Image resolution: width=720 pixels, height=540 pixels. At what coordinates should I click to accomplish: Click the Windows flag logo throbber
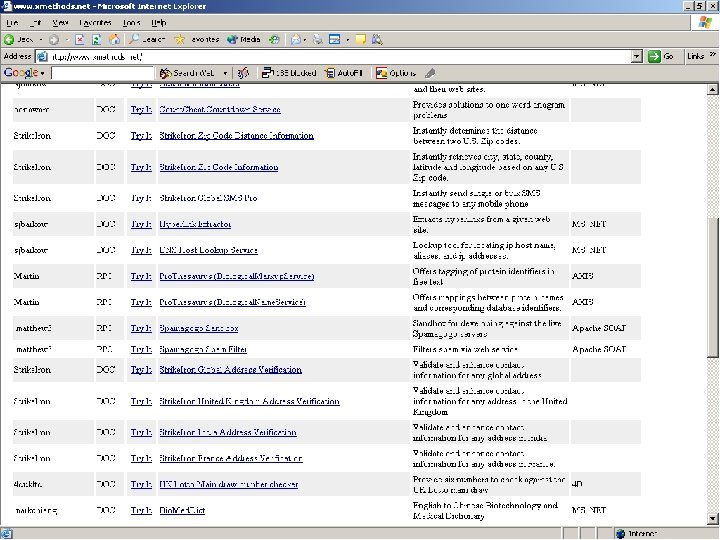(705, 22)
